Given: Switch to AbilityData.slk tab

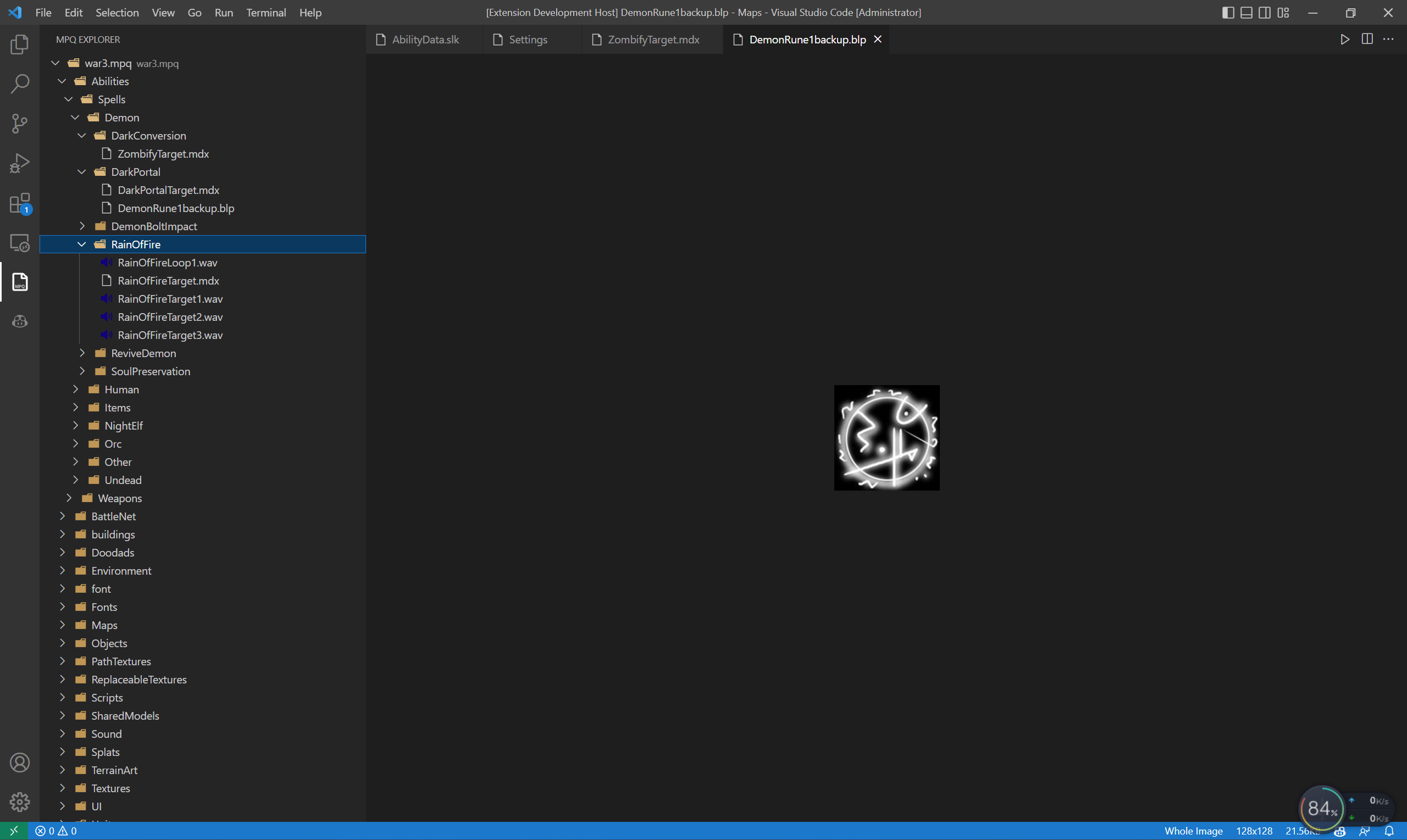Looking at the screenshot, I should 424,40.
